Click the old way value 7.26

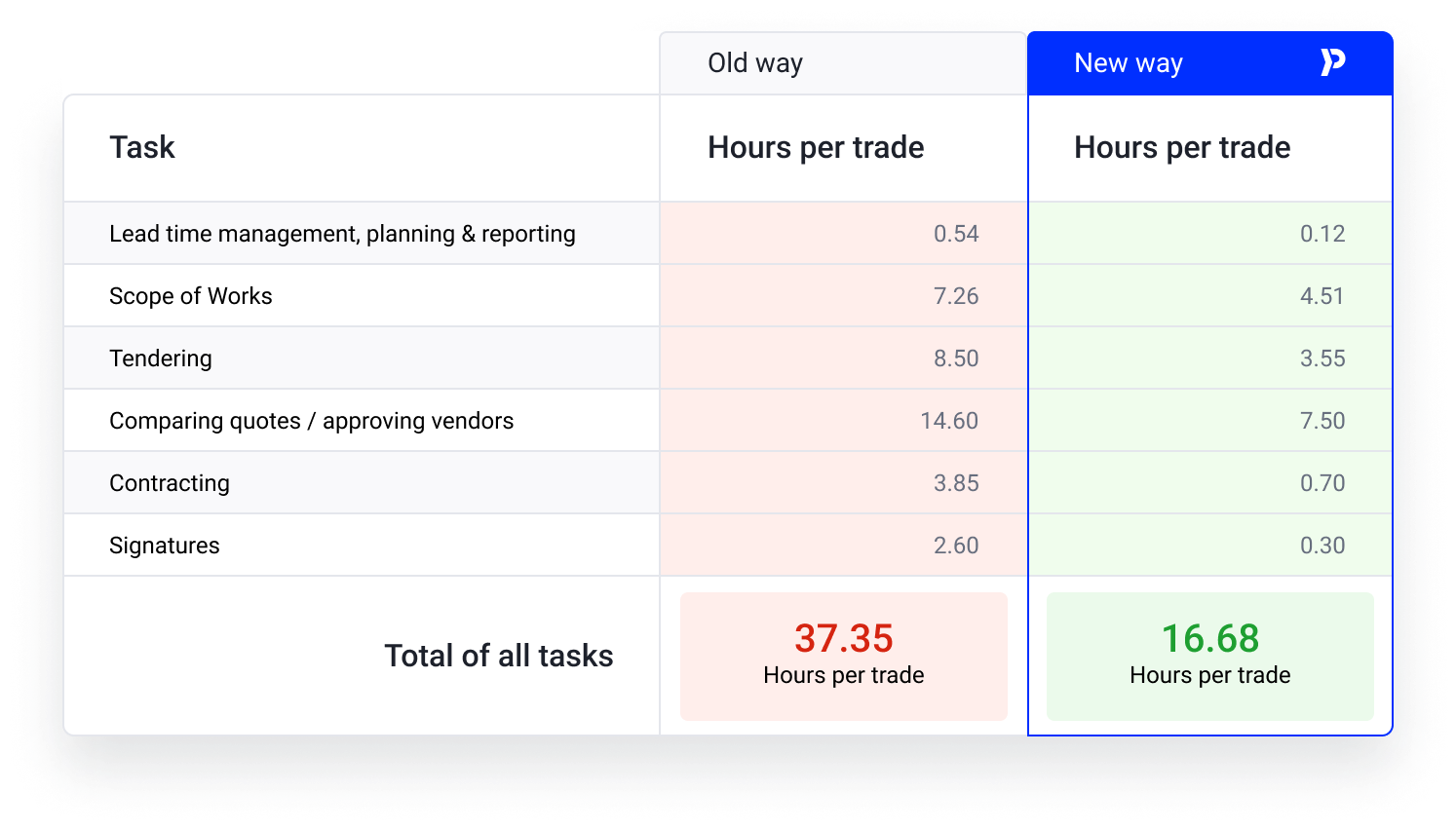pos(956,296)
